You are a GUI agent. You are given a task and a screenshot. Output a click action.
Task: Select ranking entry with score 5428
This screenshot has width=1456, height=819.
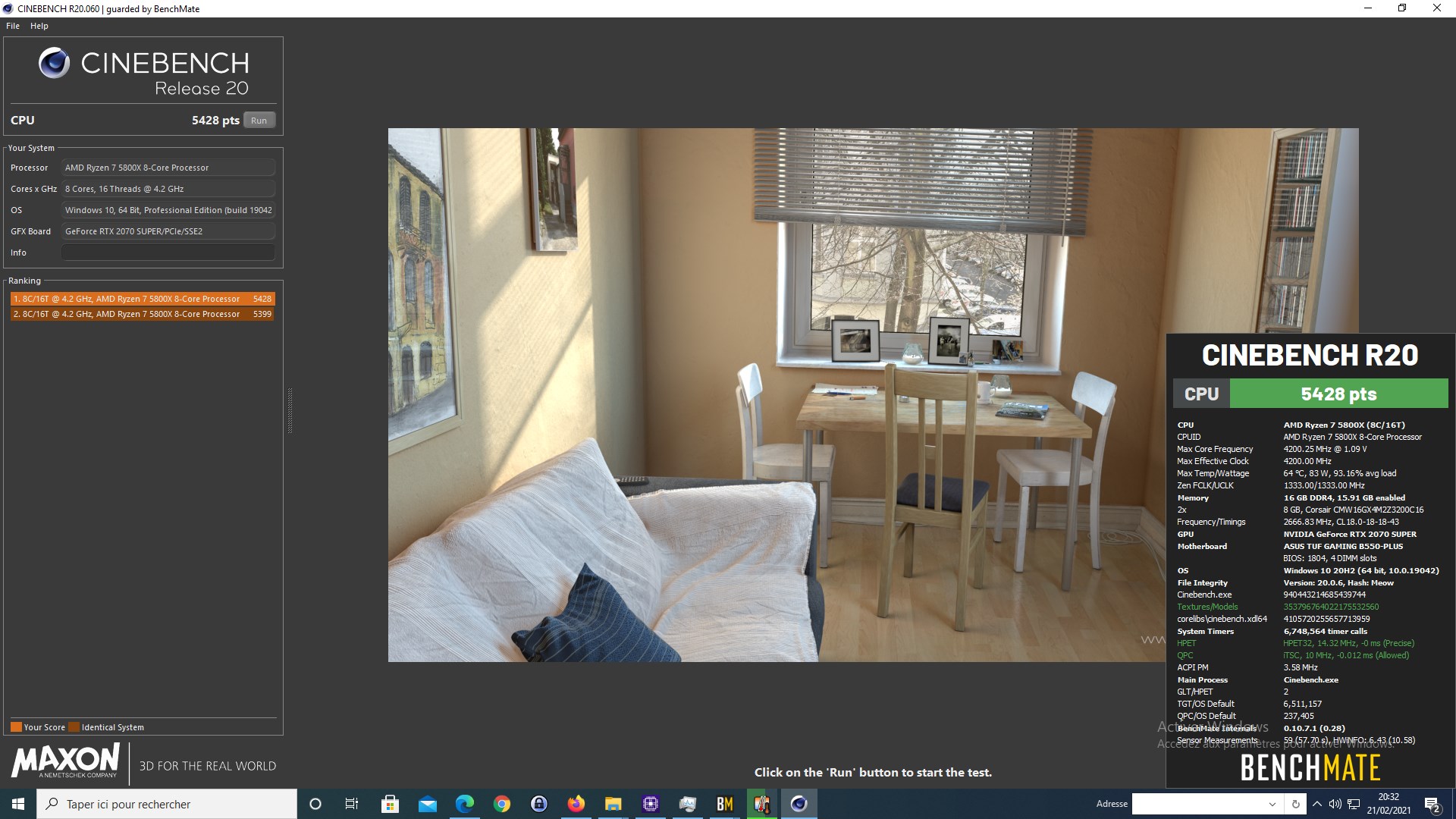click(143, 299)
